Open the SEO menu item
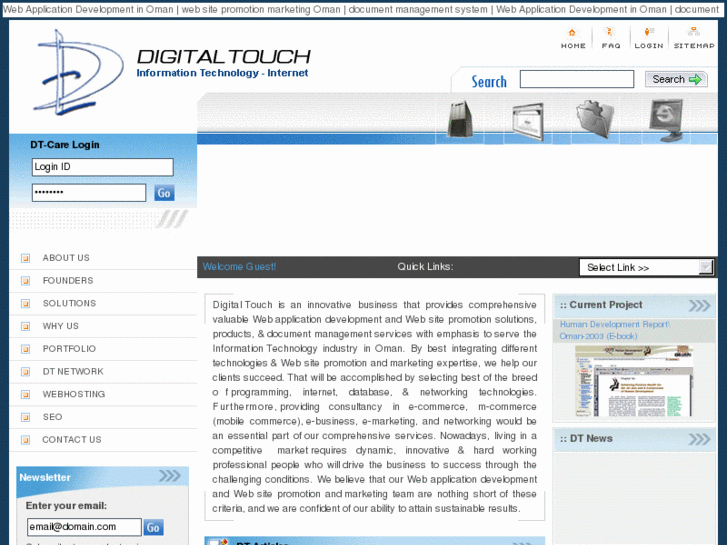This screenshot has width=727, height=545. coord(52,417)
